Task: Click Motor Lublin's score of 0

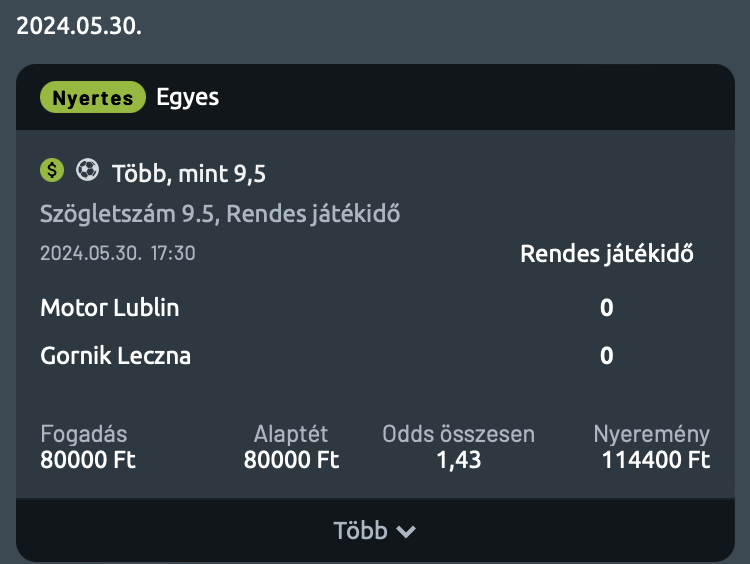Action: coord(607,307)
